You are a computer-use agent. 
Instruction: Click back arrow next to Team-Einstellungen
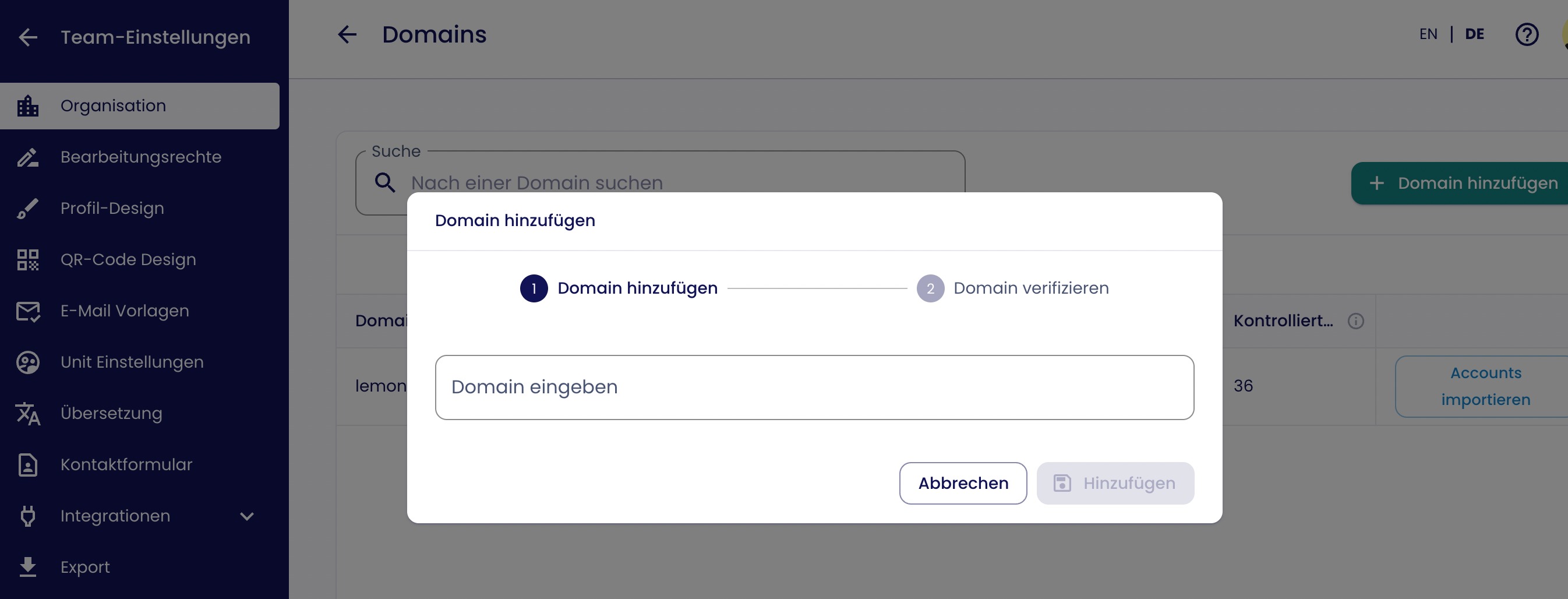[x=28, y=38]
